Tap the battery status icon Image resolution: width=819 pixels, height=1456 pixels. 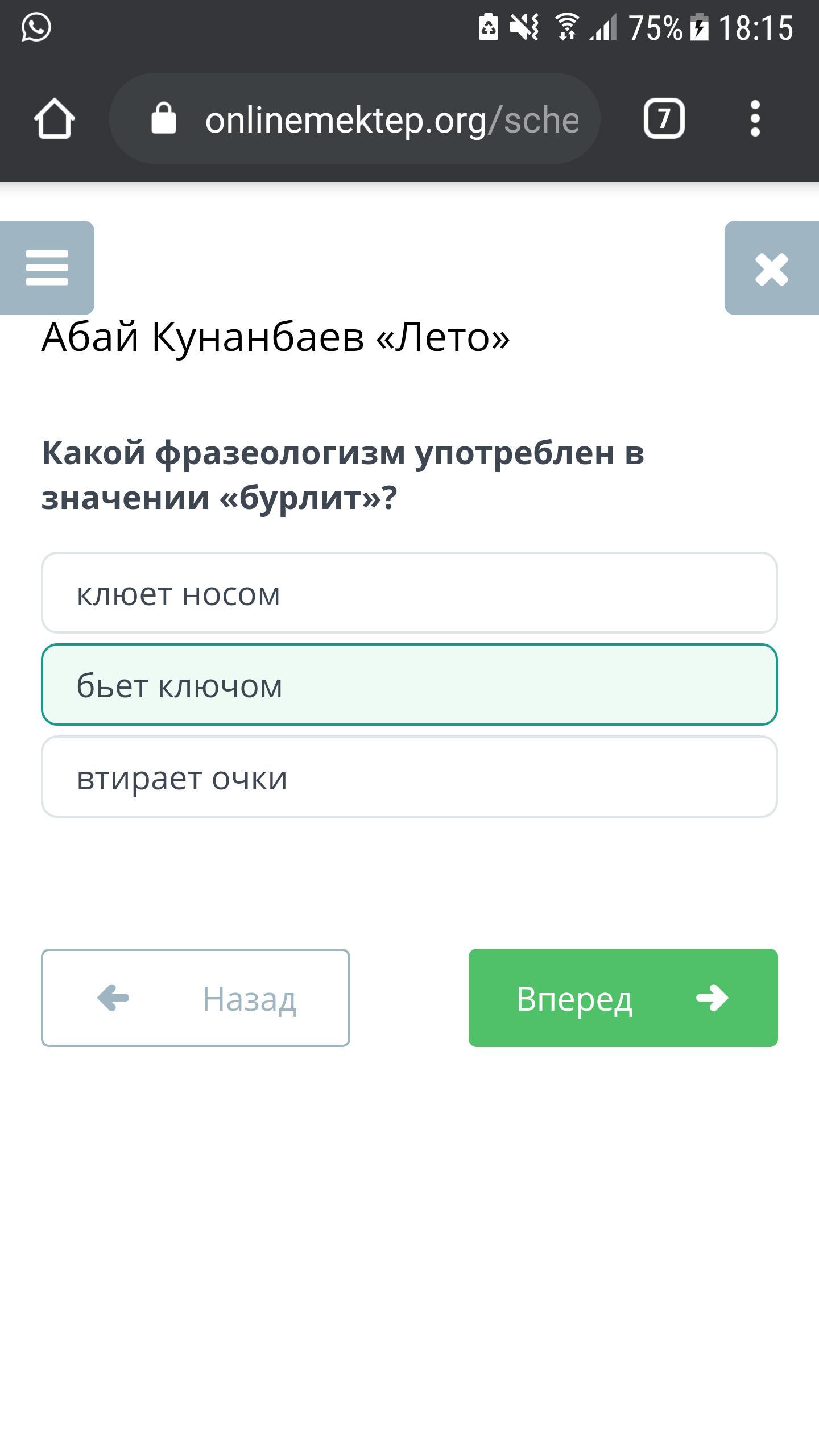(700, 27)
